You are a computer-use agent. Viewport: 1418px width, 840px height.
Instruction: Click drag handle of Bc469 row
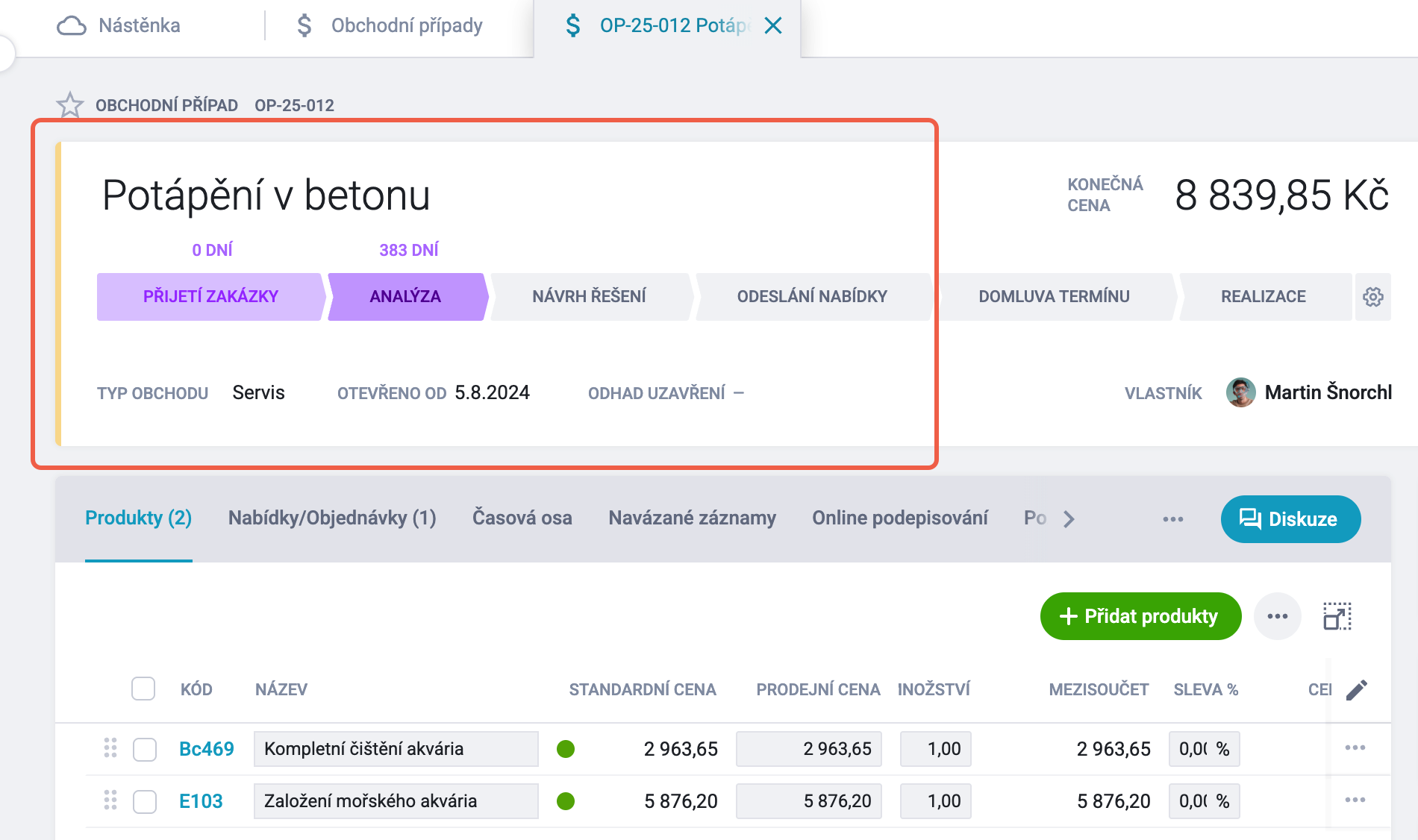(x=110, y=747)
